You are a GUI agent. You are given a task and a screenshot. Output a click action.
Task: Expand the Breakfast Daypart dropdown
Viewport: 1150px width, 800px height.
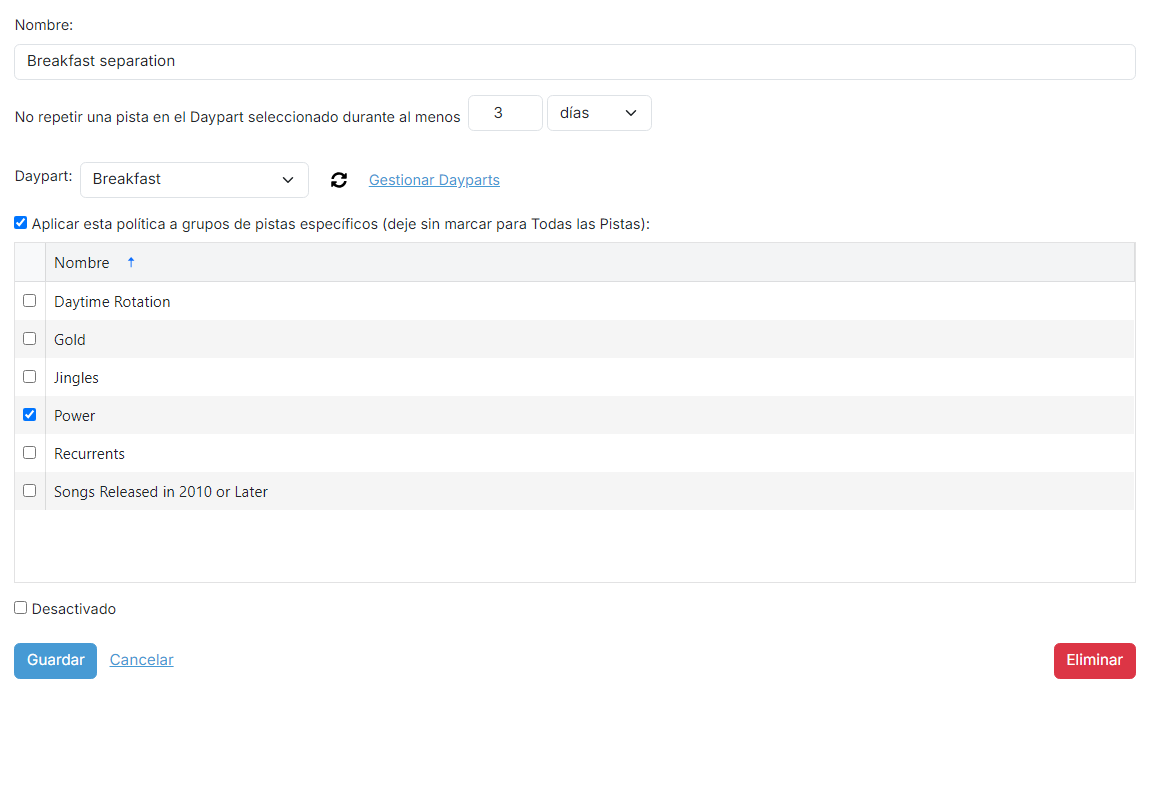click(x=194, y=180)
